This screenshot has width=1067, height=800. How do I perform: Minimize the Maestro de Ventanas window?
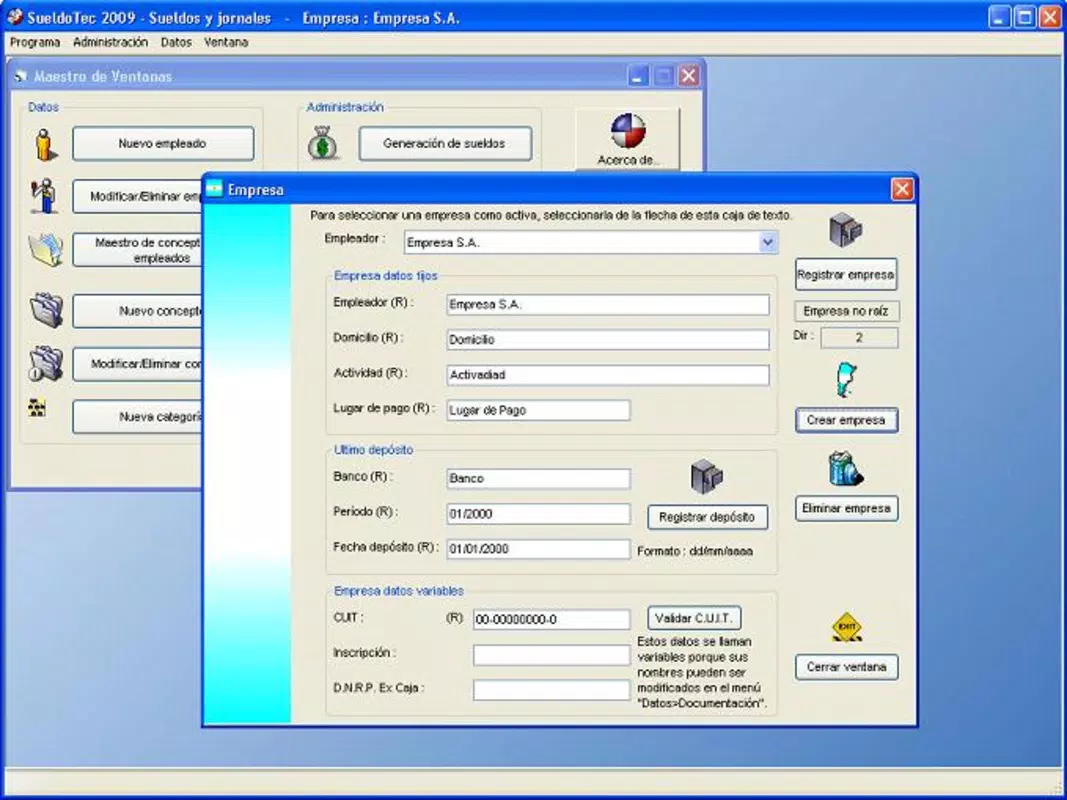point(638,76)
